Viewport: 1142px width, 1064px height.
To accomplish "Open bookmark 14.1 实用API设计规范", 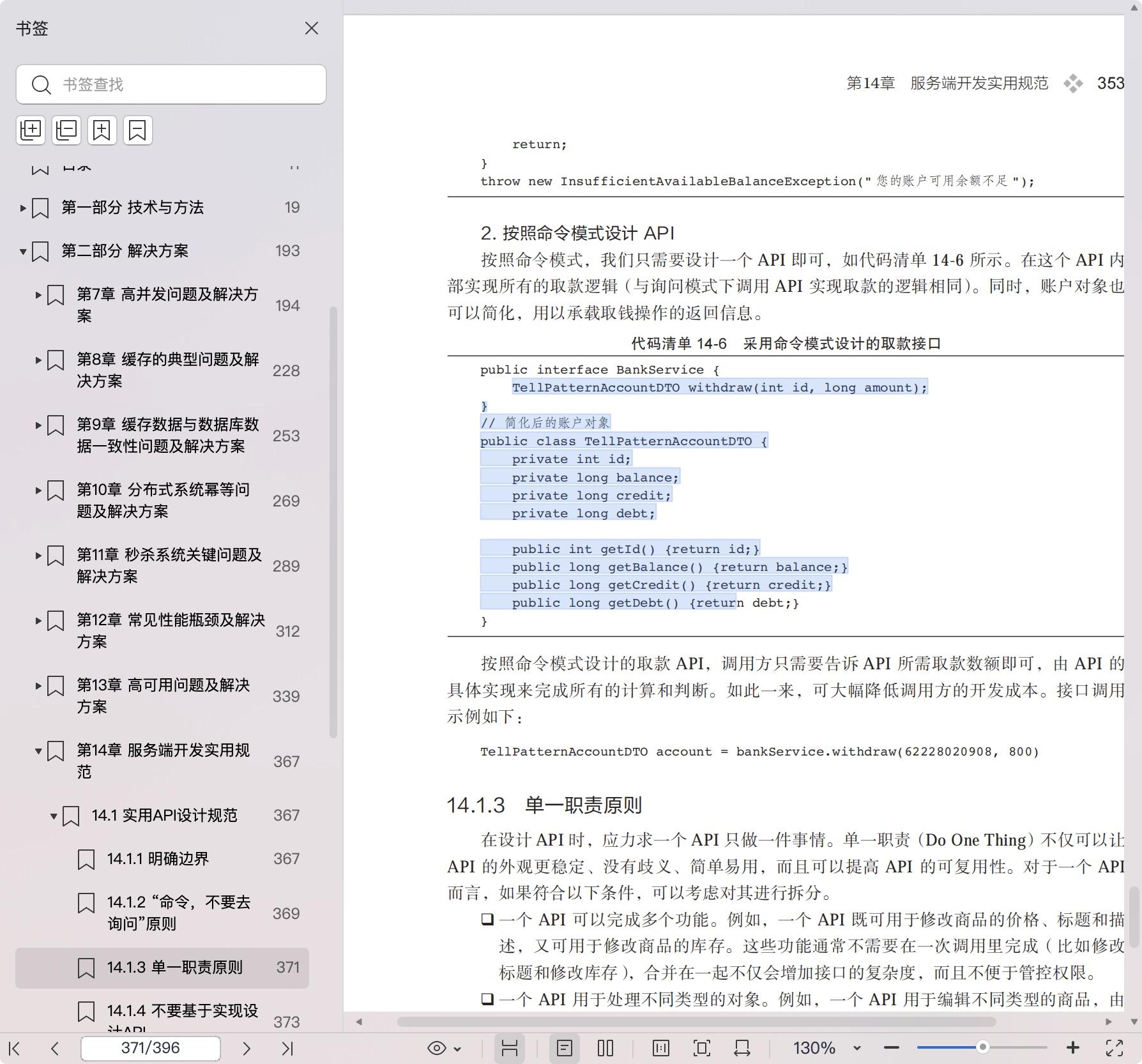I will pos(164,816).
